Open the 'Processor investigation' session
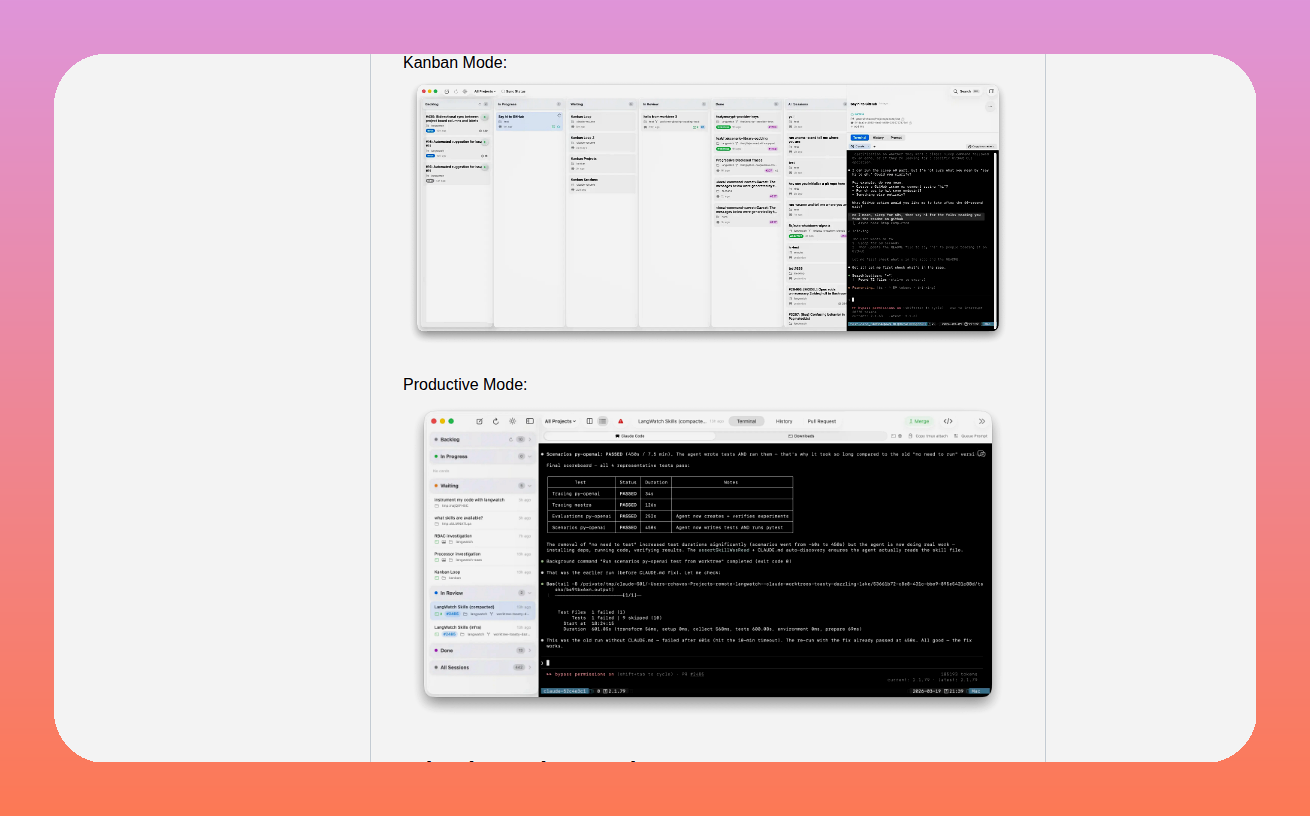The image size is (1310, 816). (482, 557)
